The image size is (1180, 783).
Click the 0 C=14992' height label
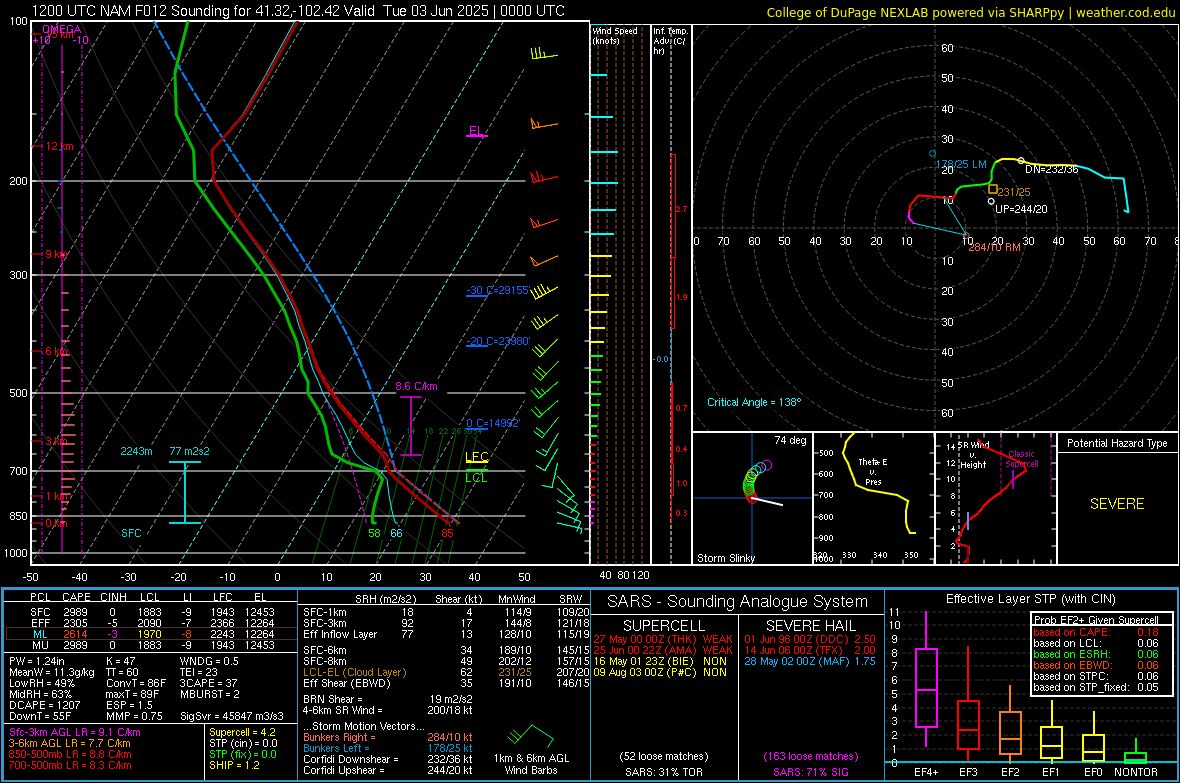[493, 423]
